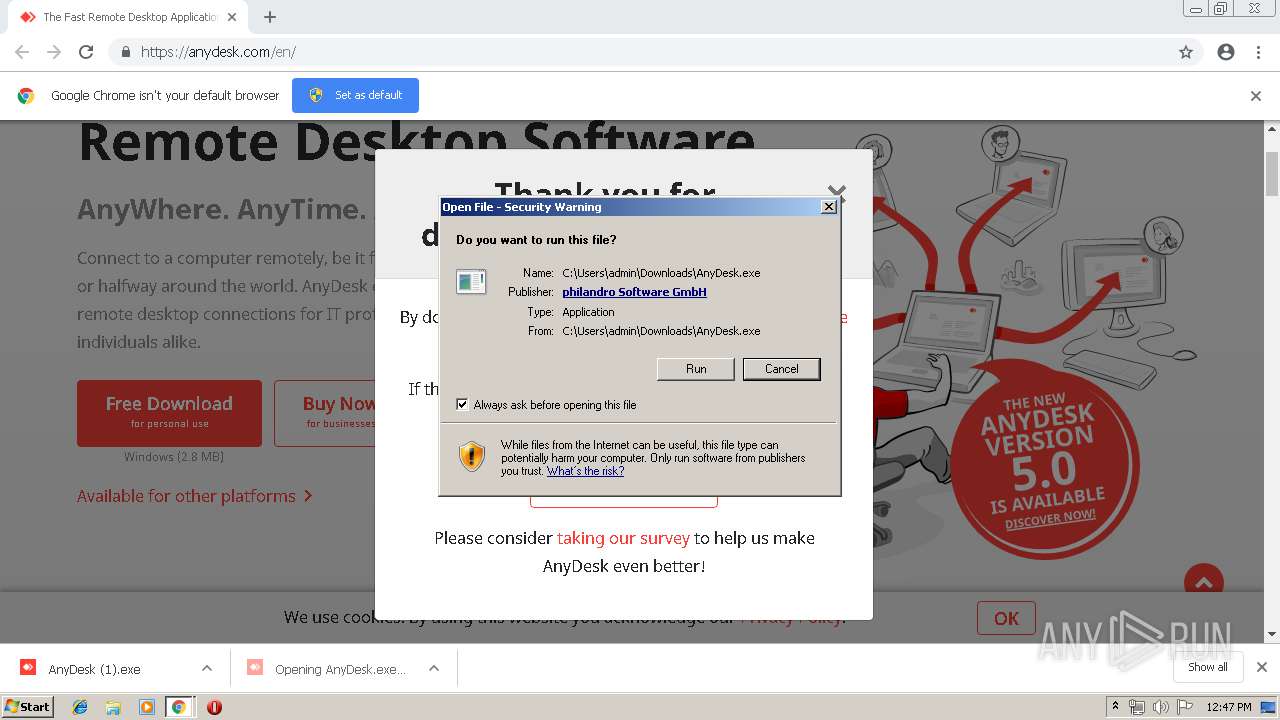Viewport: 1280px width, 720px height.
Task: Click Show all downloads
Action: (1207, 667)
